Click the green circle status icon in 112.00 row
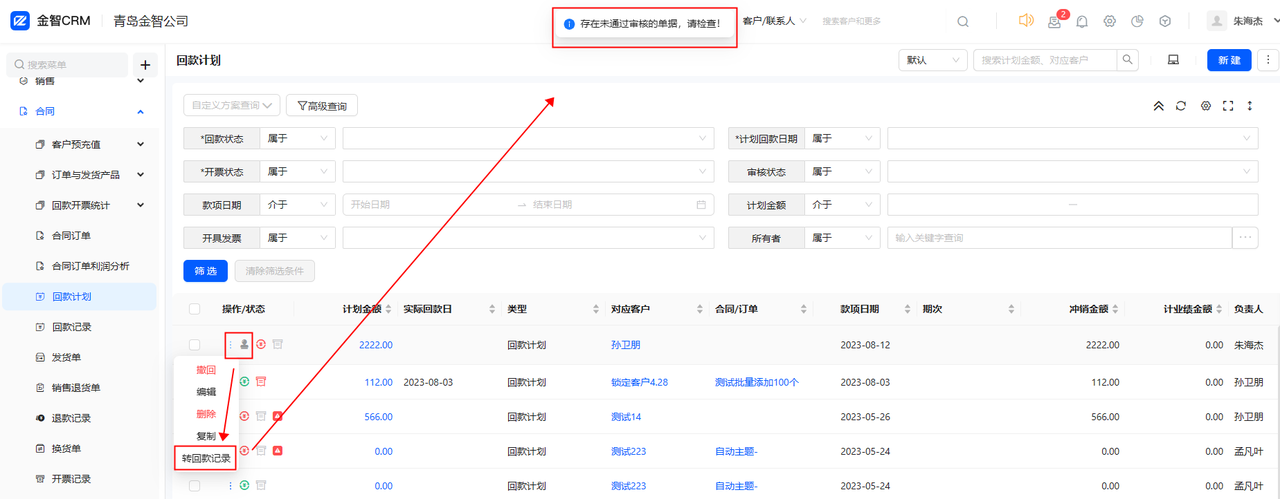 pyautogui.click(x=244, y=381)
